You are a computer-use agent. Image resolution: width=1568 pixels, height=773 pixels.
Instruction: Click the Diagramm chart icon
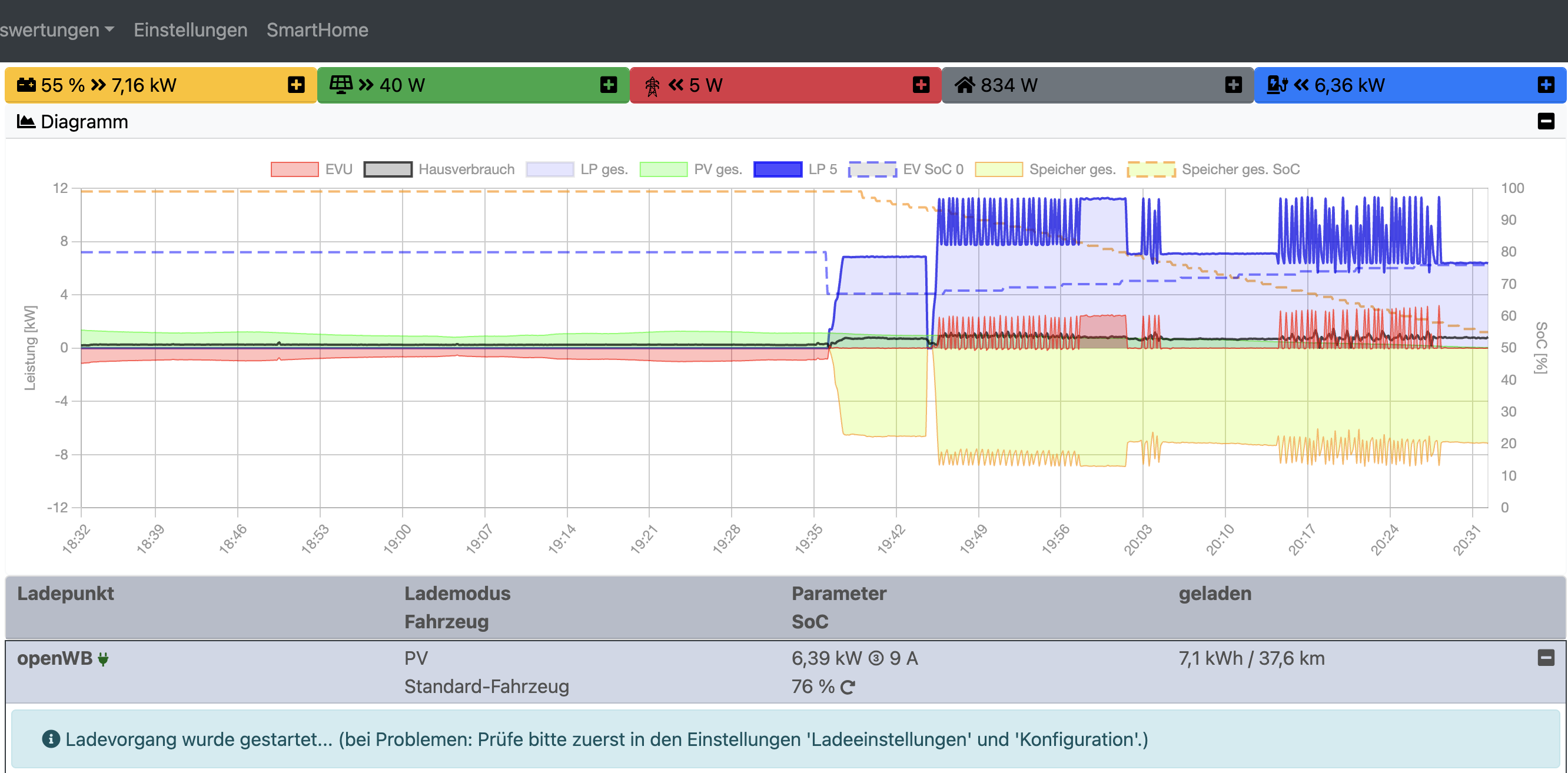click(x=25, y=122)
